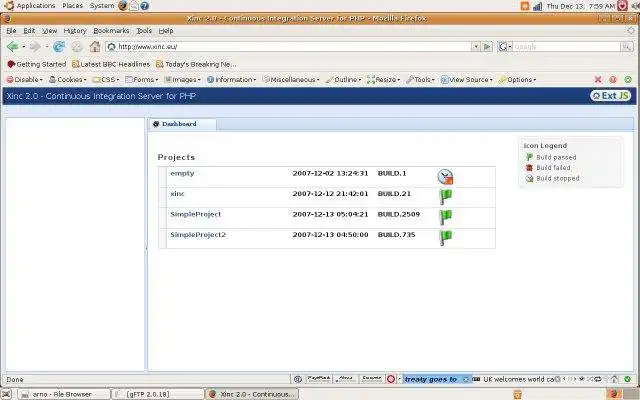Image resolution: width=640 pixels, height=400 pixels.
Task: Open the Help menu
Action: tap(166, 31)
